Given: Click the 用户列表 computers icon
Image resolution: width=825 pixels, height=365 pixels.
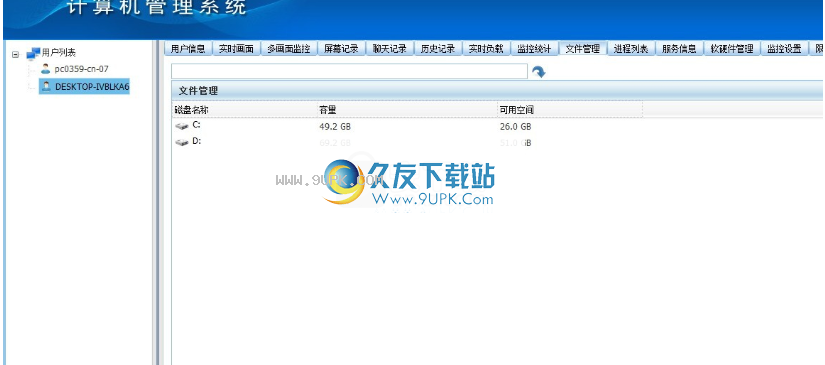Looking at the screenshot, I should [x=33, y=53].
